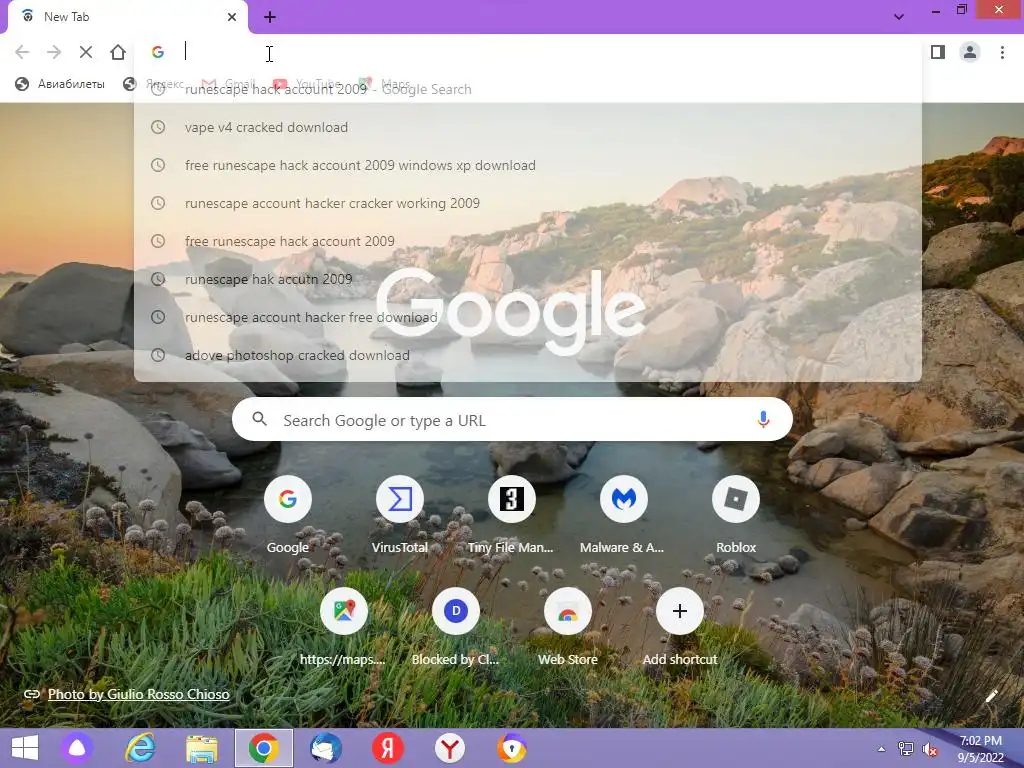Open the side panel icon
This screenshot has width=1024, height=768.
[938, 52]
